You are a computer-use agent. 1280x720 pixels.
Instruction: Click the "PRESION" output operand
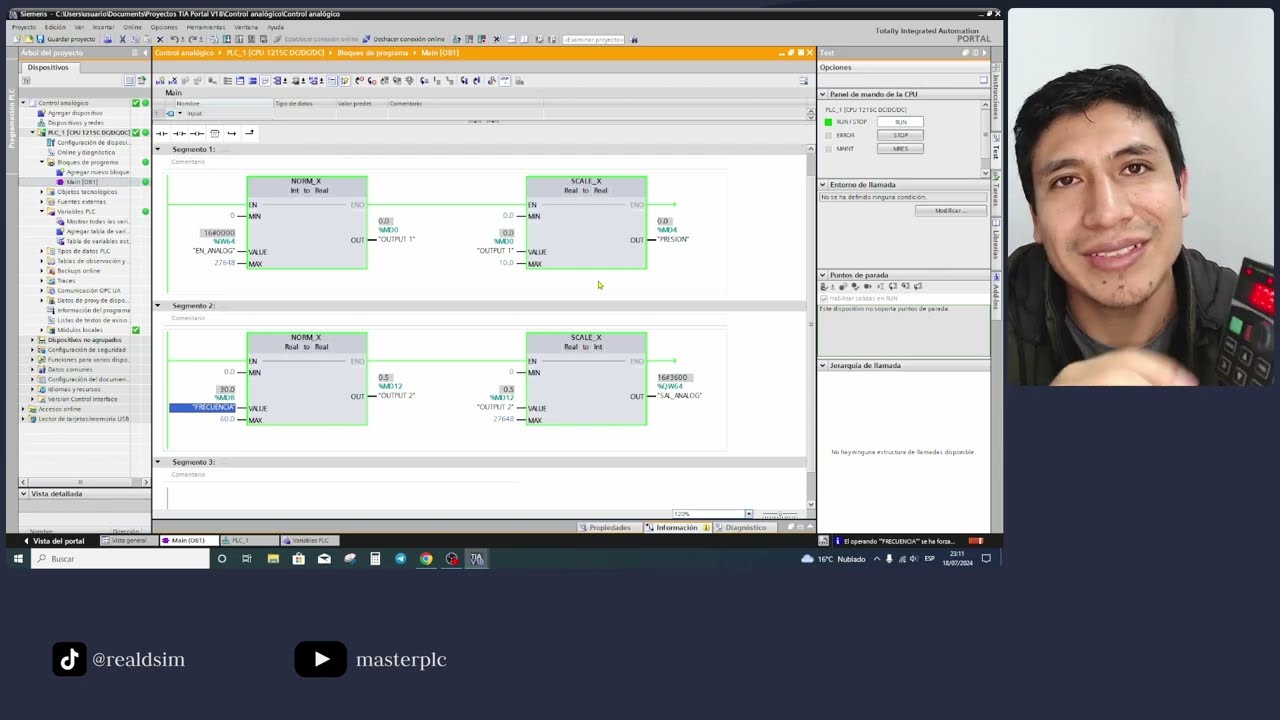[673, 239]
